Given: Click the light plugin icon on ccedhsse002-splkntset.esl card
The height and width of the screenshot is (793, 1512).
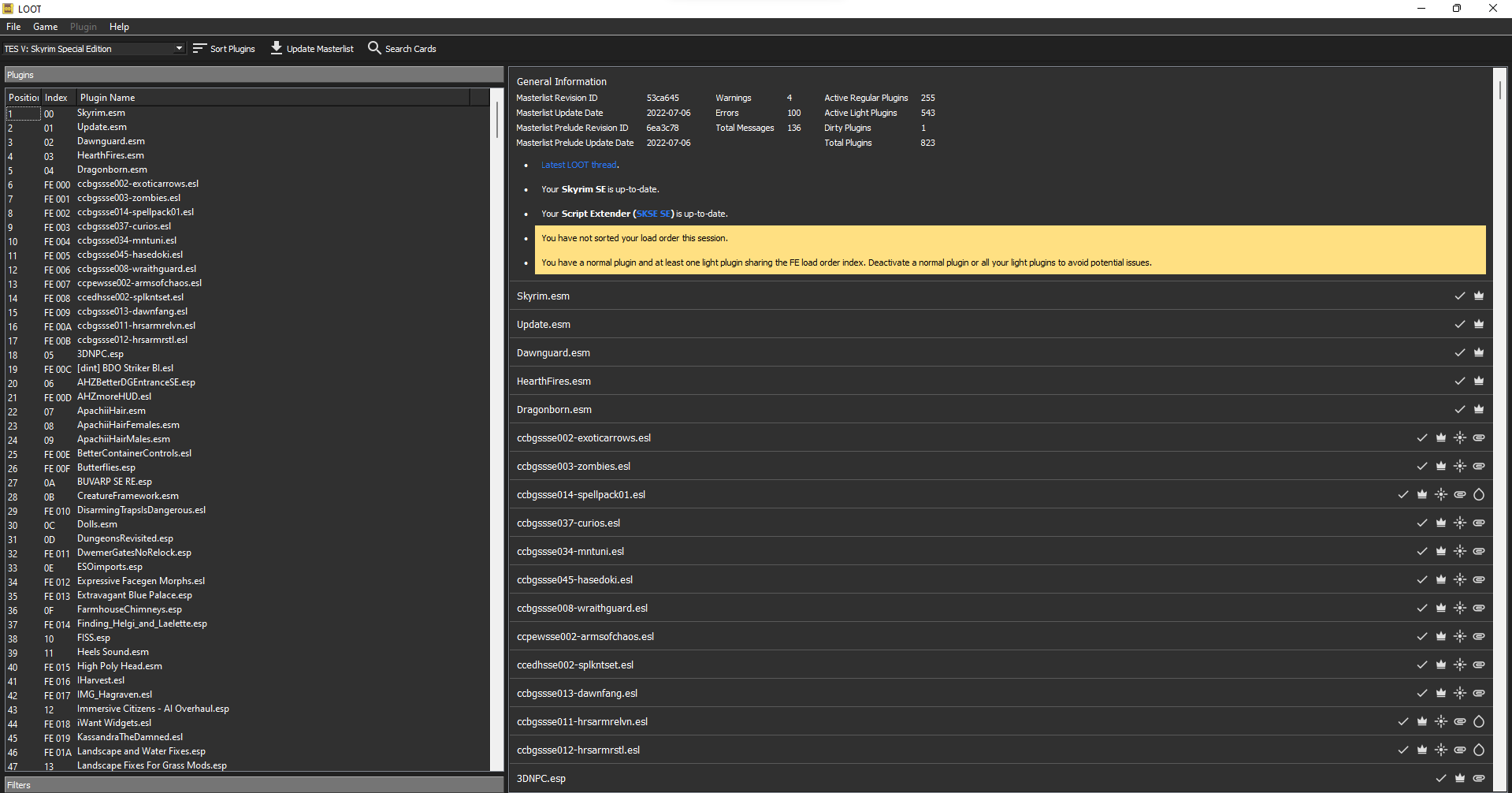Looking at the screenshot, I should coord(1460,665).
